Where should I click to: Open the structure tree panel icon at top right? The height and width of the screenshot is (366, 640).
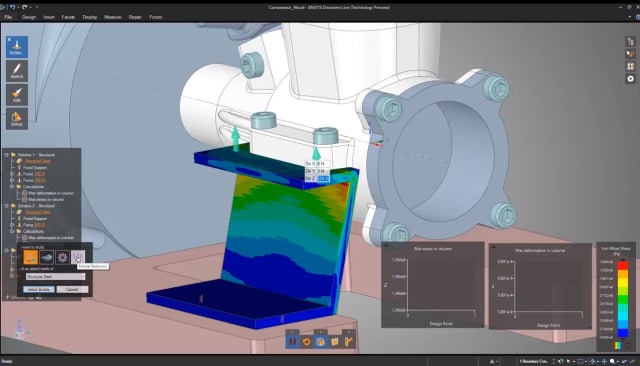(x=631, y=42)
